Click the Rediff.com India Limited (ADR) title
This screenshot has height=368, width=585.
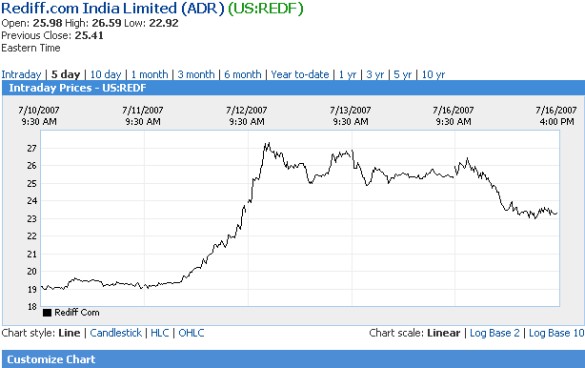(113, 8)
